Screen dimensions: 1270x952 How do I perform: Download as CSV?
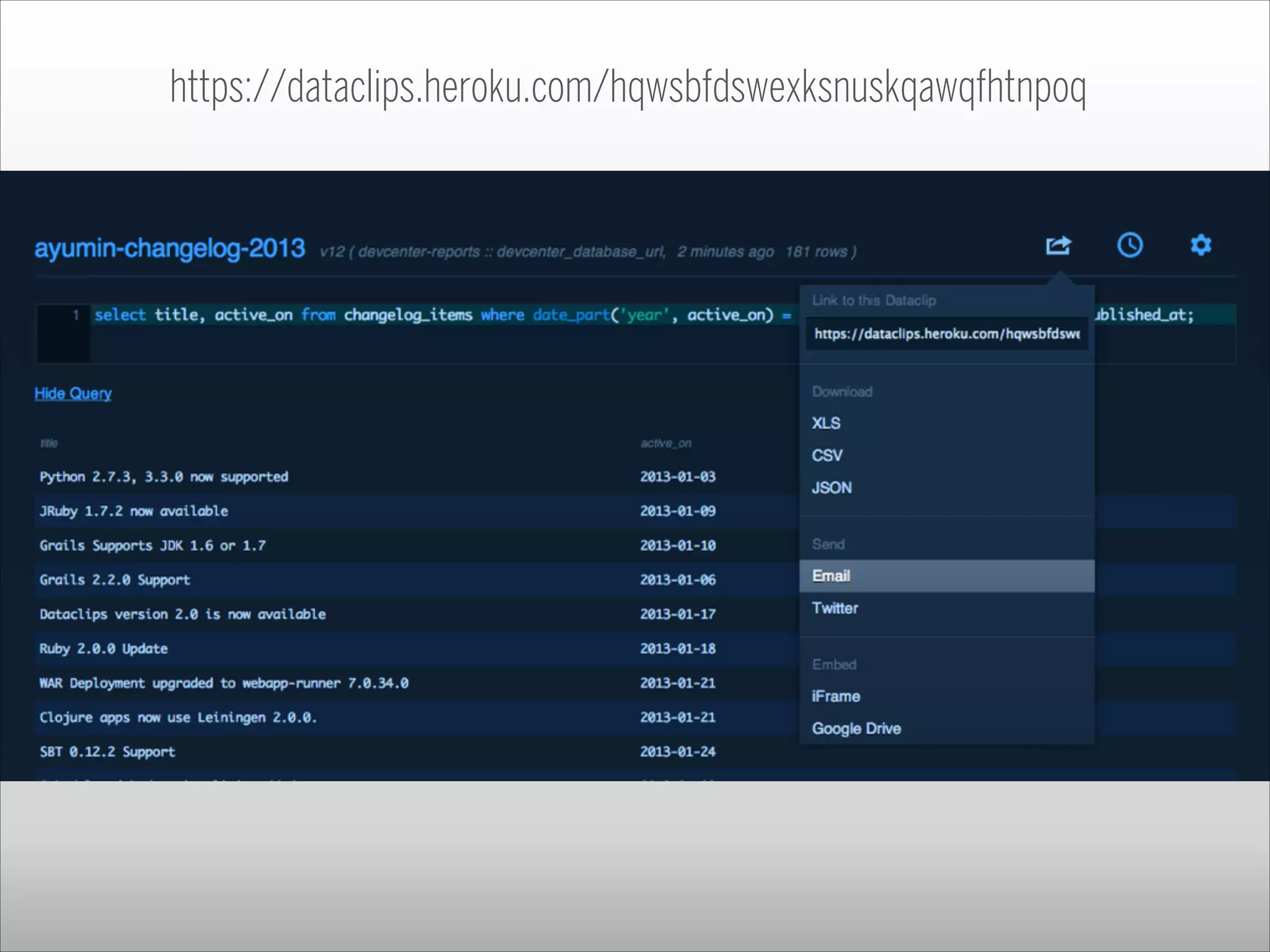tap(827, 455)
